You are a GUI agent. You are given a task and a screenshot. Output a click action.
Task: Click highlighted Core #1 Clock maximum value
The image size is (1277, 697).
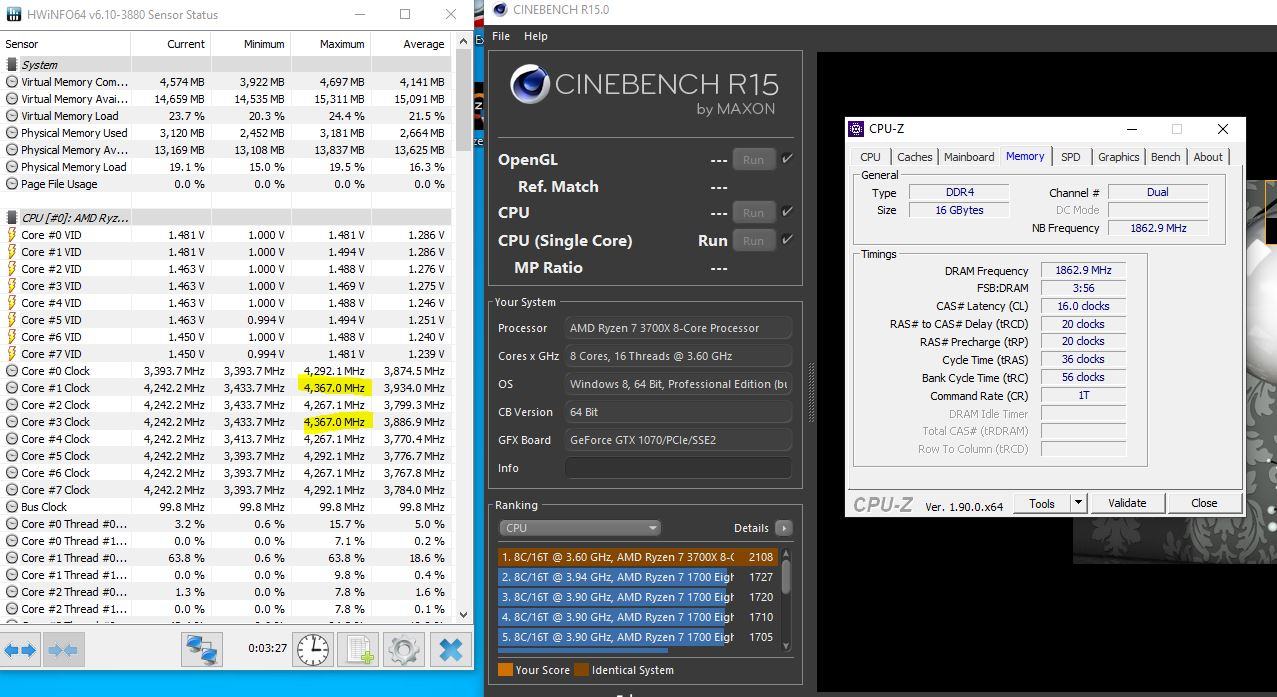(335, 388)
